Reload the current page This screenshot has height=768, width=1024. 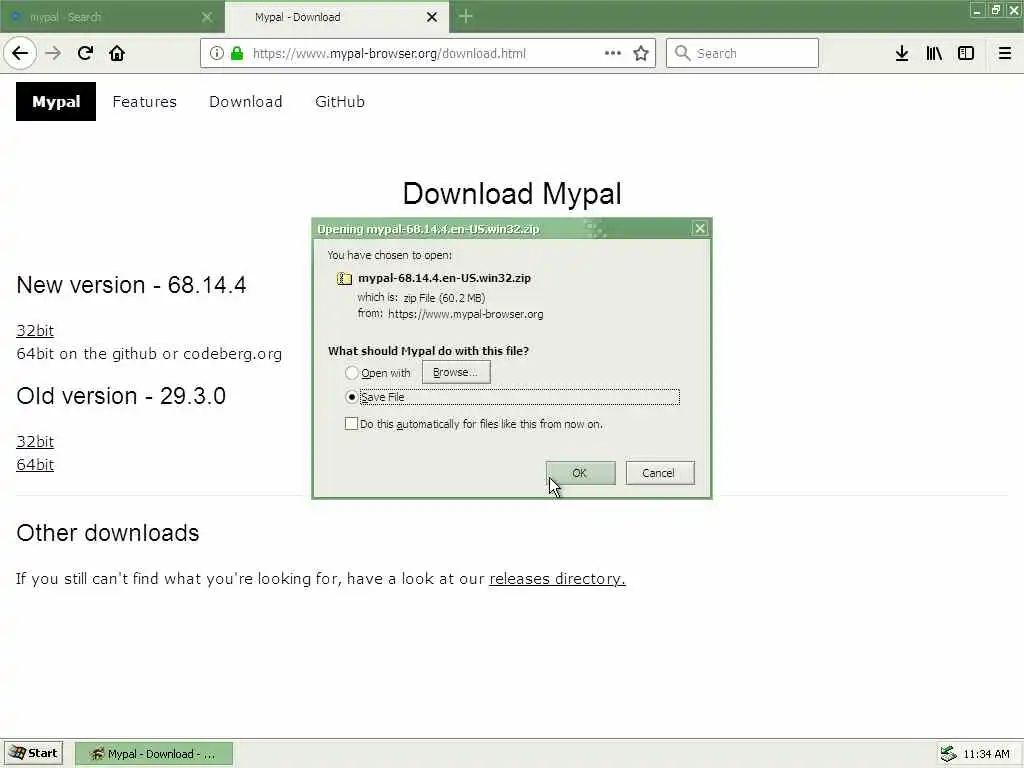(85, 53)
